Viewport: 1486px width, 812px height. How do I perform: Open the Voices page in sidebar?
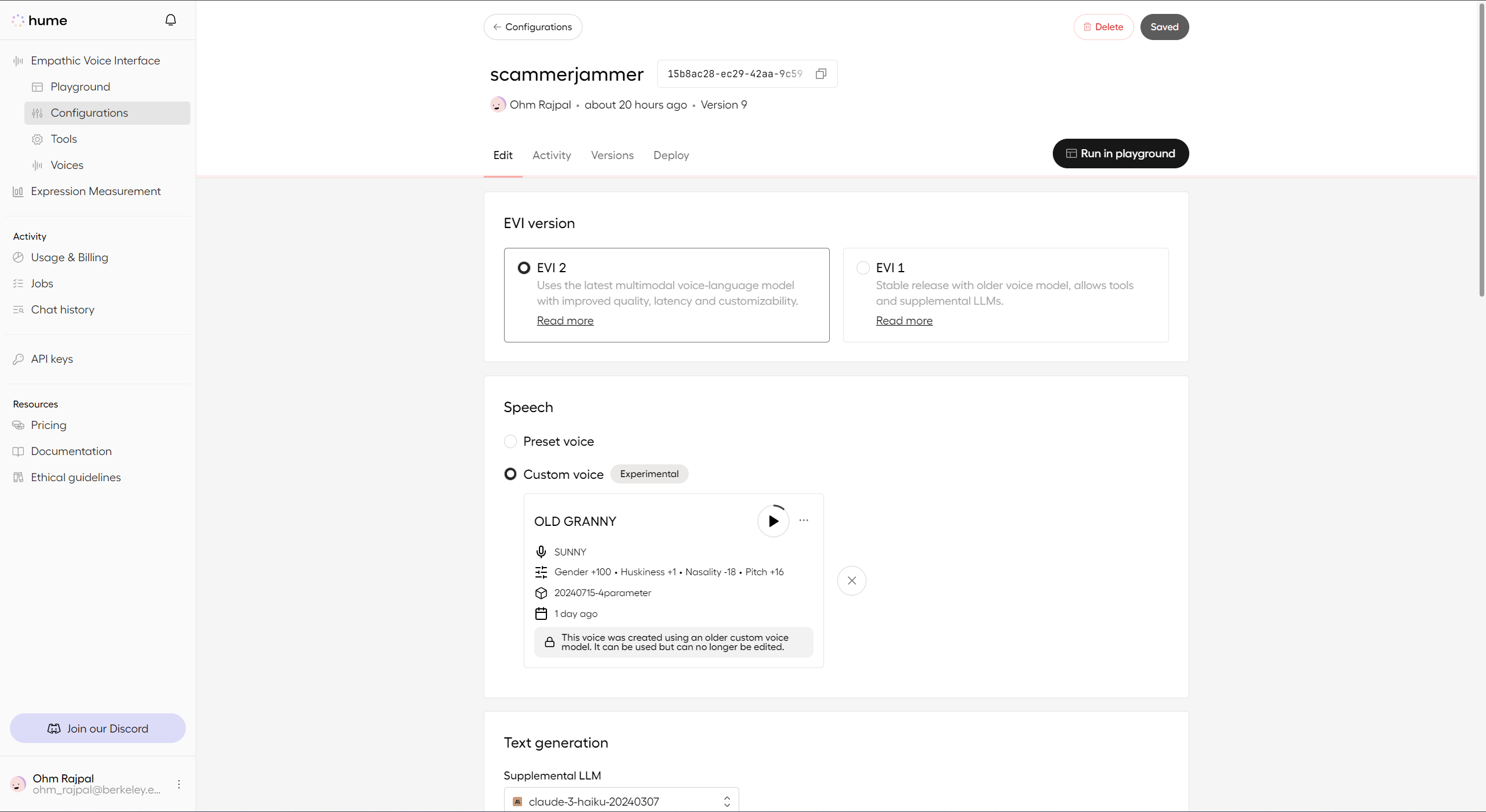67,165
